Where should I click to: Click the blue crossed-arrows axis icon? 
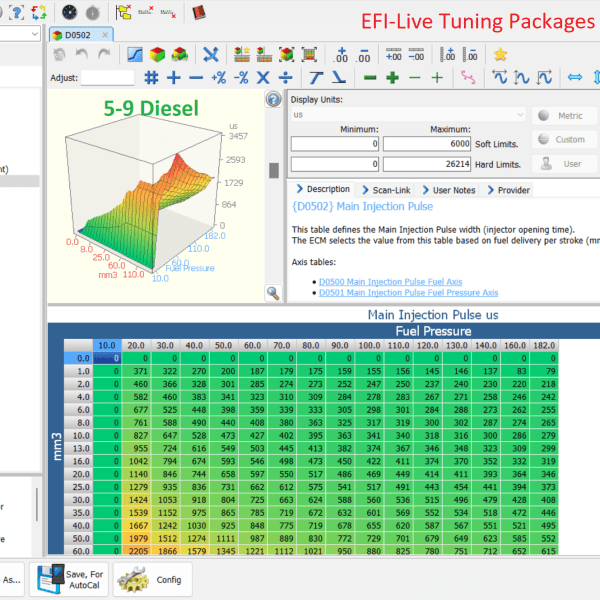click(210, 55)
